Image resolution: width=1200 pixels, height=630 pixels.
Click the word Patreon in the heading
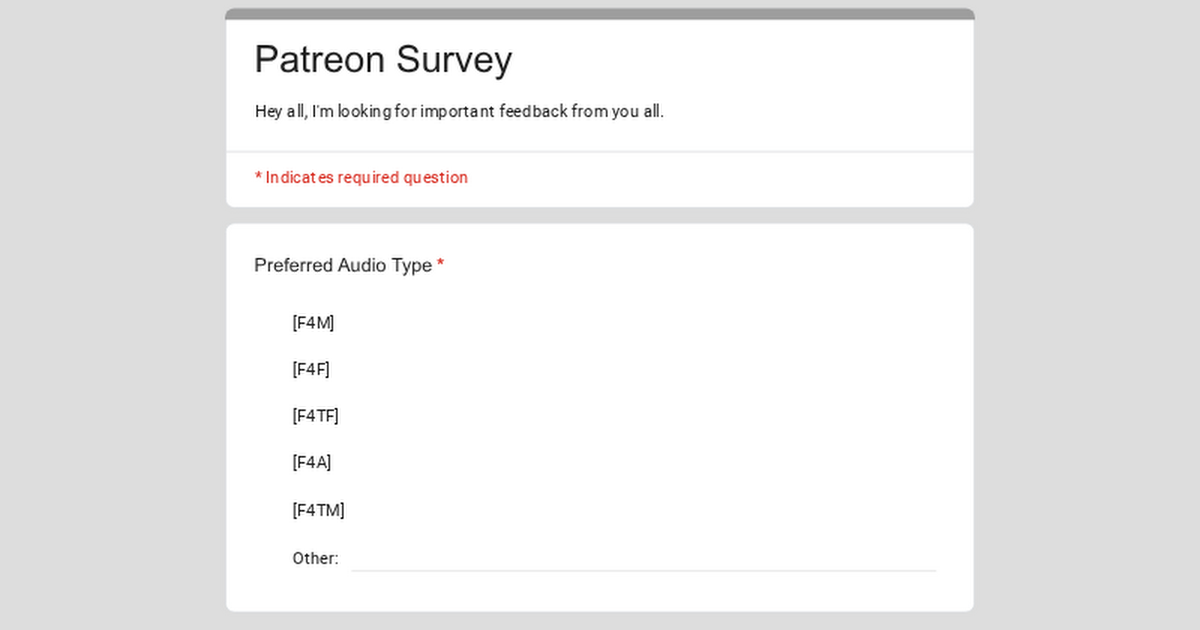tap(320, 59)
